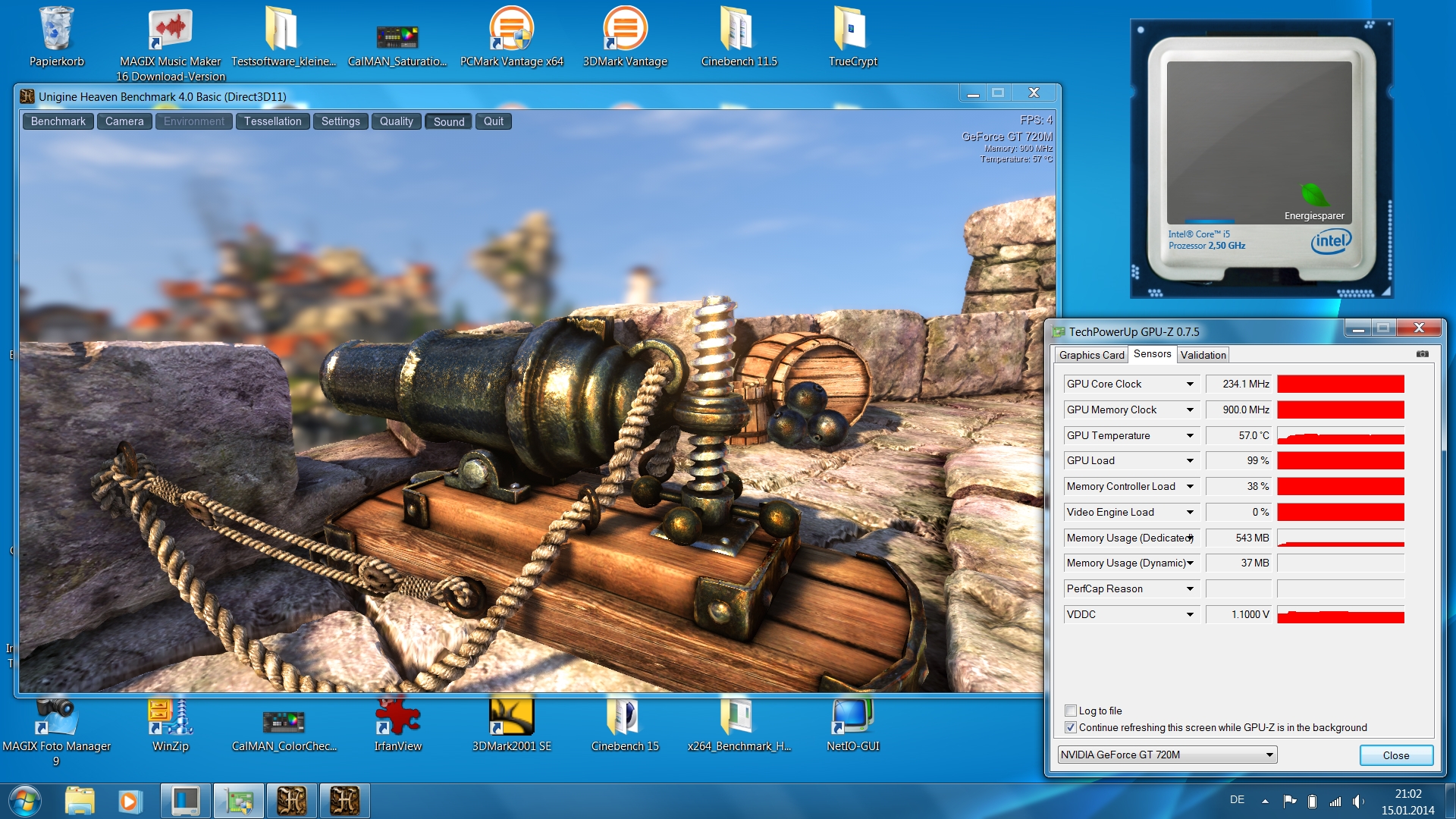Enable the Log to file checkbox
Viewport: 1456px width, 819px height.
click(1071, 711)
